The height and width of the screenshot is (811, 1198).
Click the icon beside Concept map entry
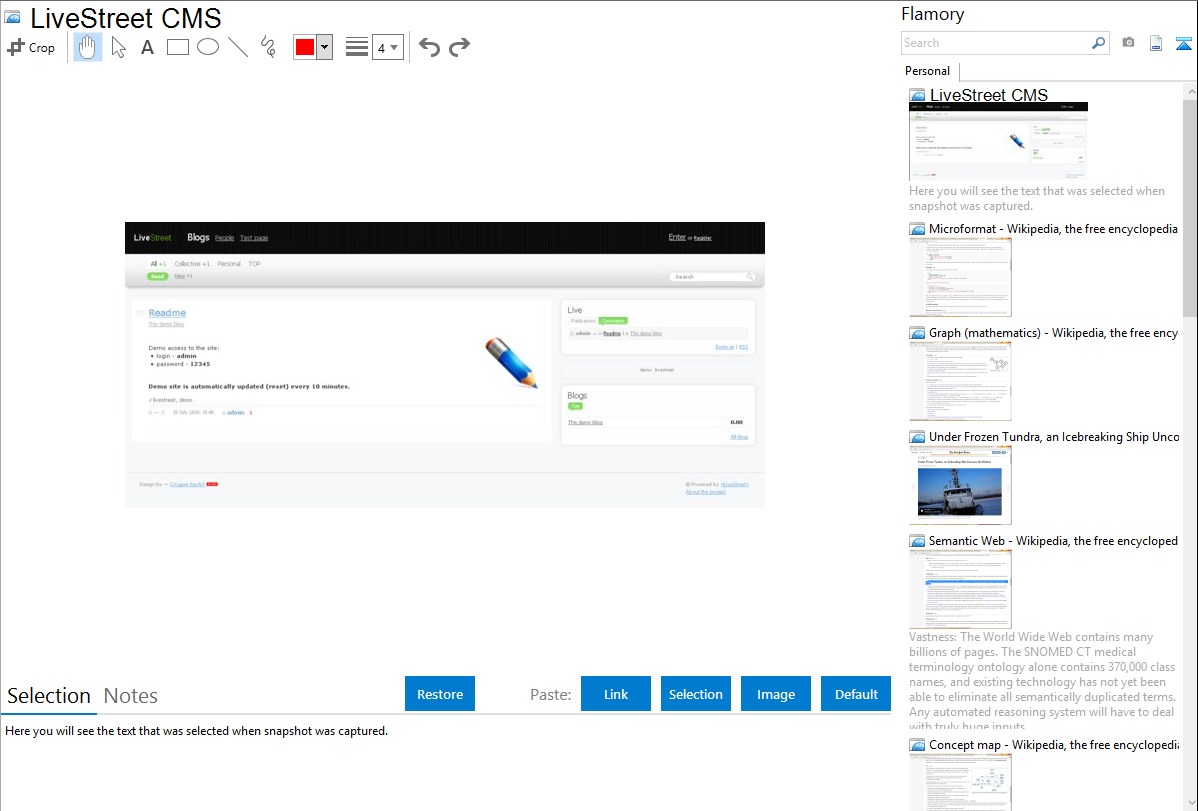[x=918, y=745]
